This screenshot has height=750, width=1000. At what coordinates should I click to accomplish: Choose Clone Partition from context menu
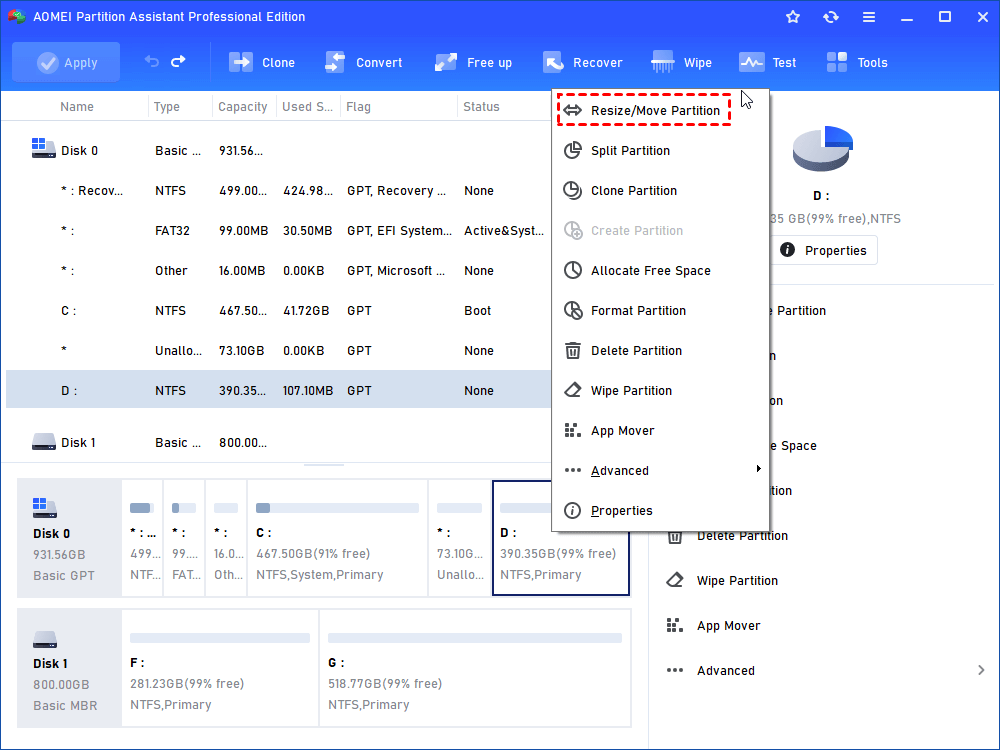point(660,191)
